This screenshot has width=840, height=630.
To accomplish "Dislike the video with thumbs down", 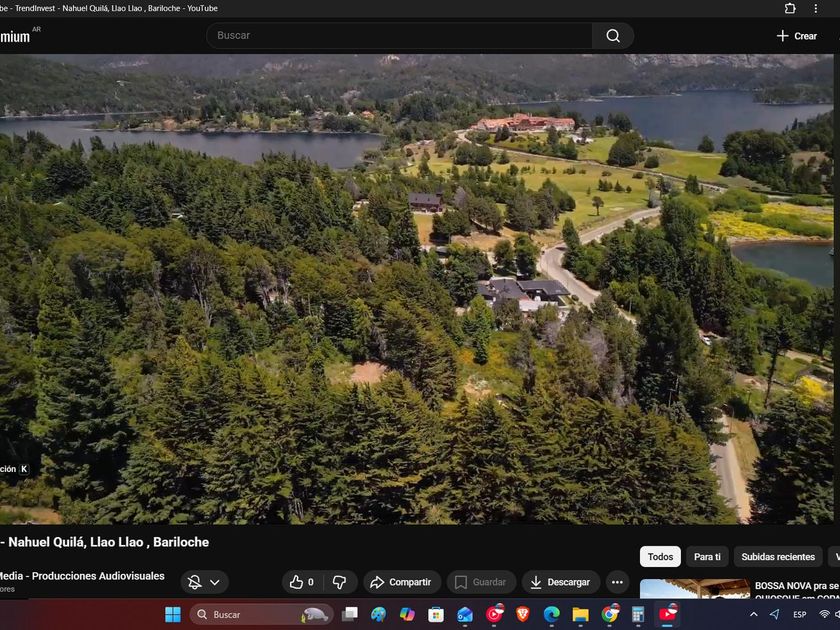I will coord(339,582).
